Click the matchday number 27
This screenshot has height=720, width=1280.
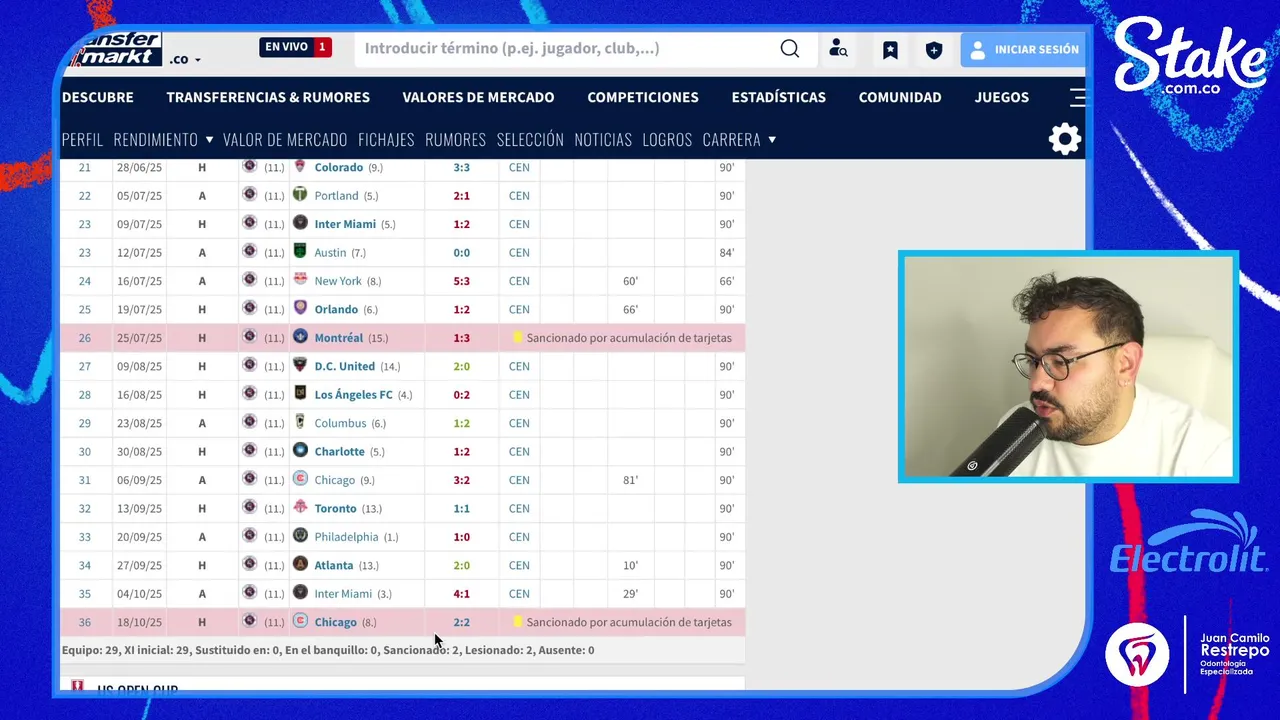(x=84, y=366)
